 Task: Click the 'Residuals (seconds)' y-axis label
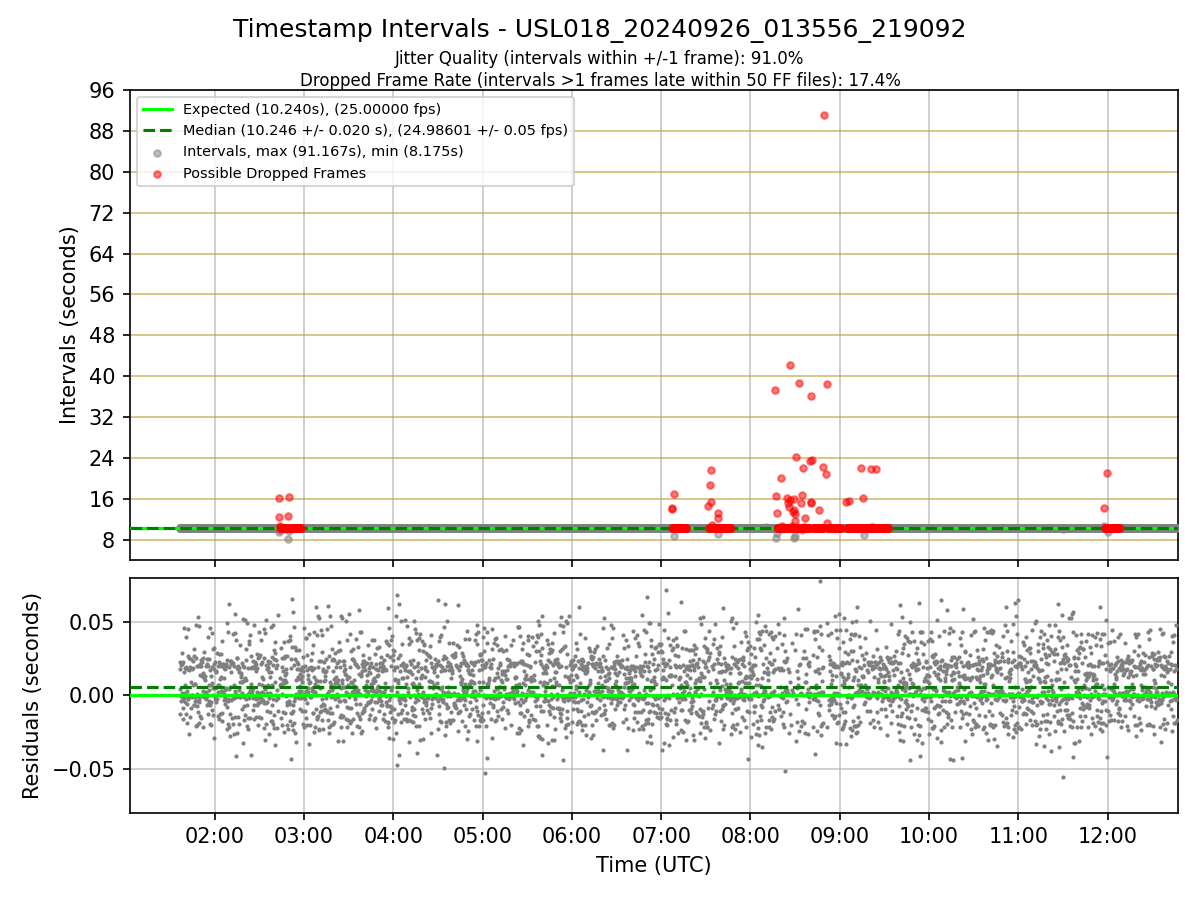[32, 696]
